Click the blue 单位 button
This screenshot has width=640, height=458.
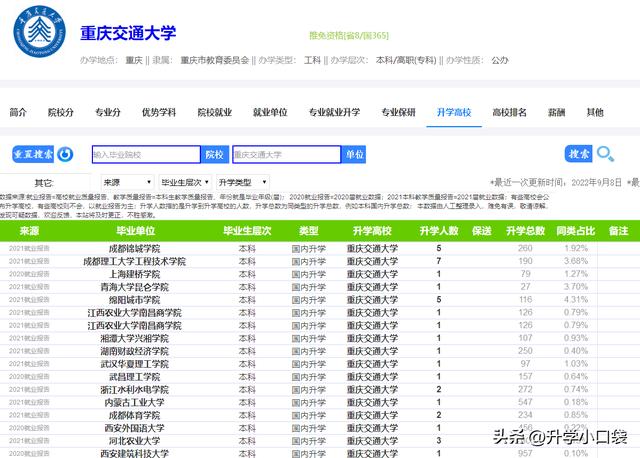(x=354, y=154)
